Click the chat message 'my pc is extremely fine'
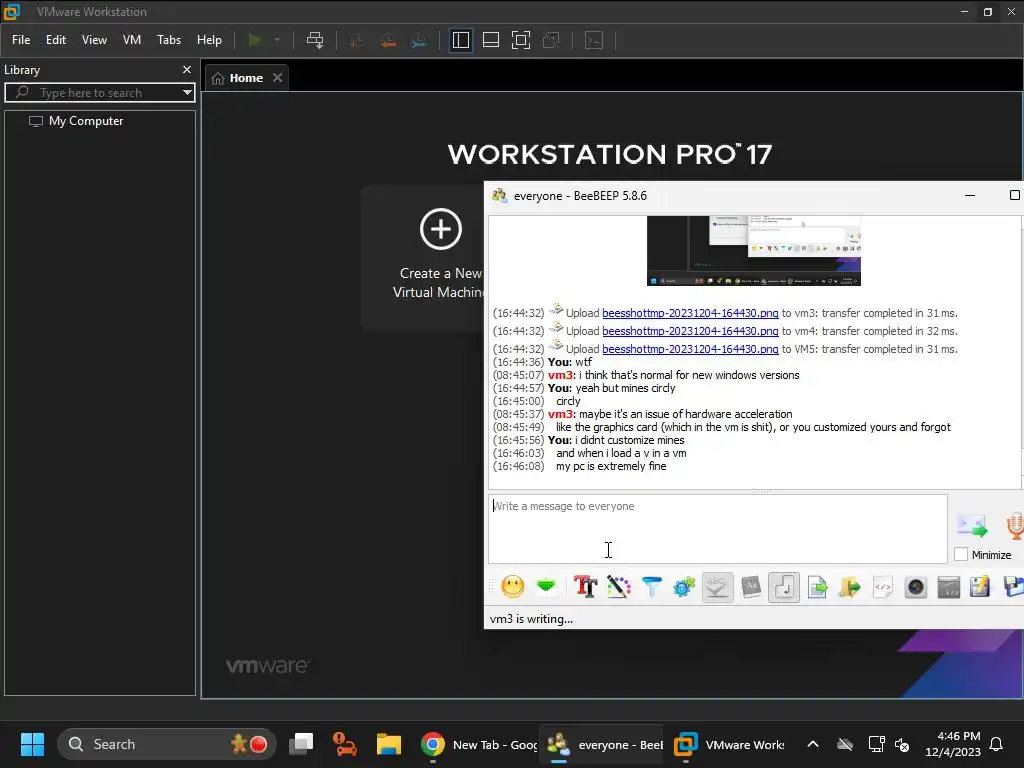Screen dimensions: 1024x768 611,466
